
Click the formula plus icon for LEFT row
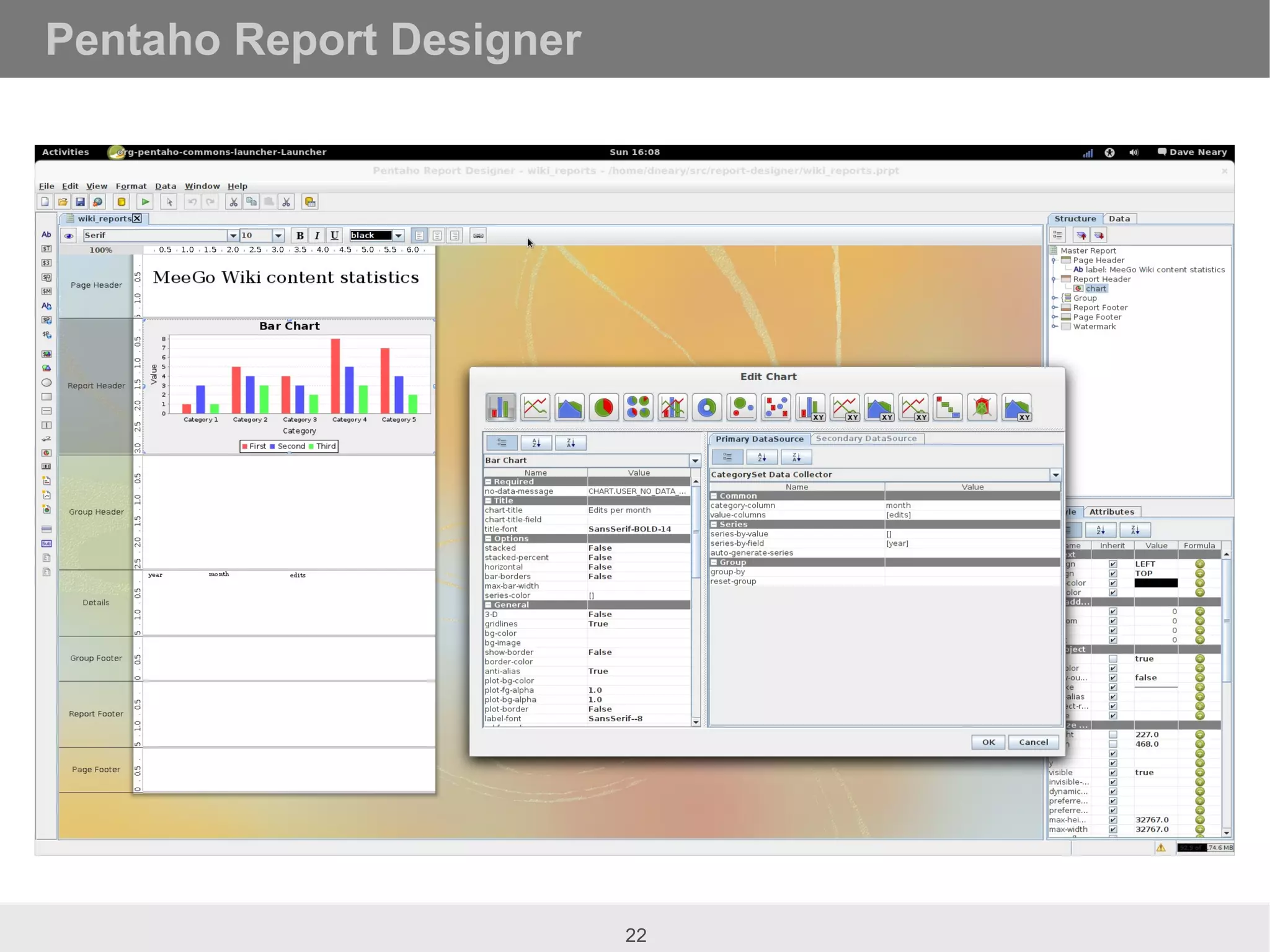tap(1200, 564)
